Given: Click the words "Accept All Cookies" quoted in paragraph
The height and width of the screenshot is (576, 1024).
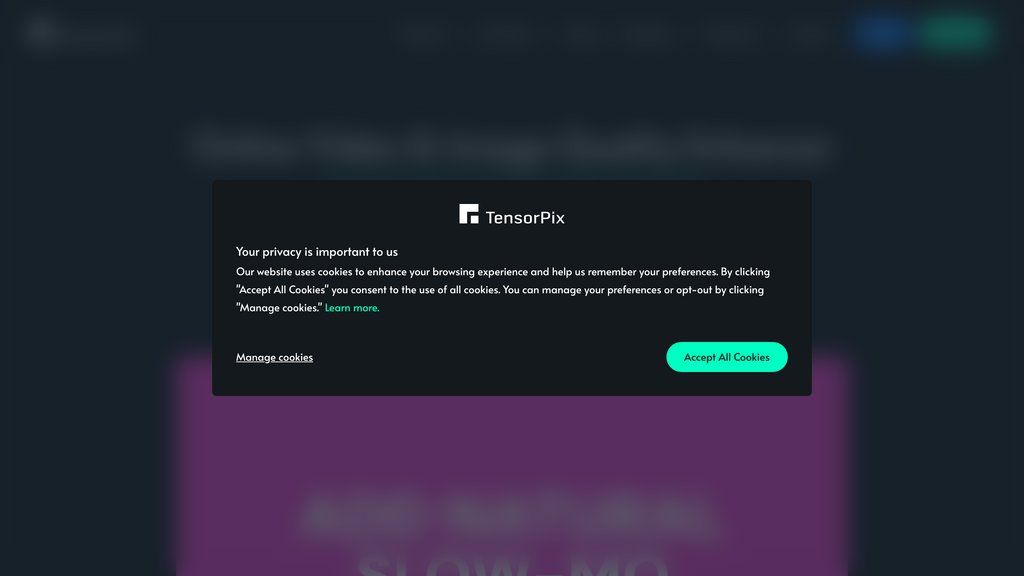Looking at the screenshot, I should tap(282, 289).
